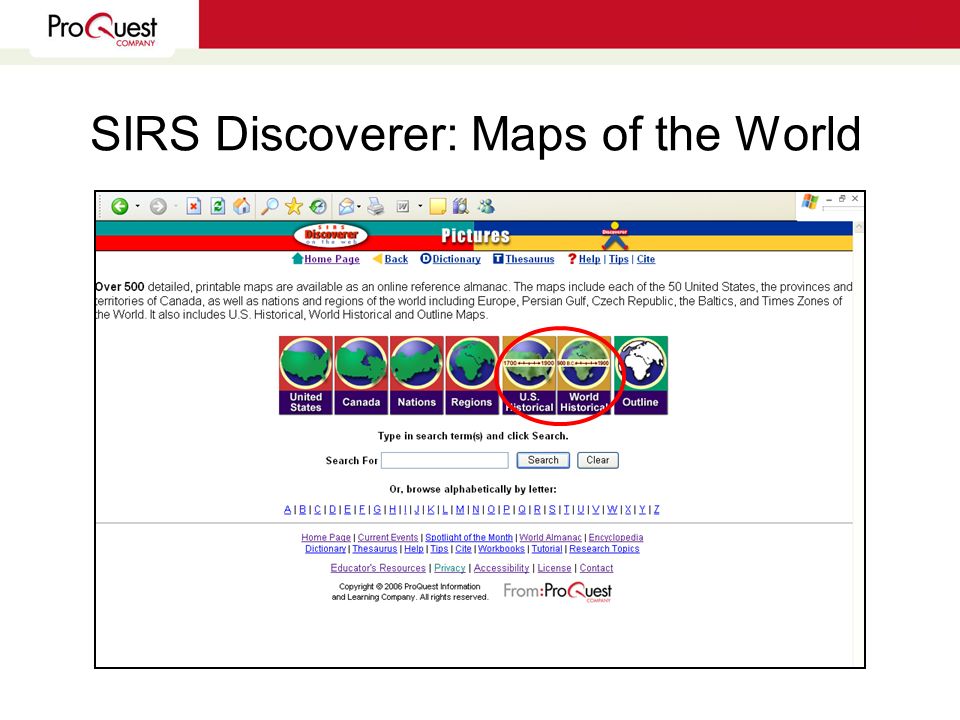The image size is (960, 720).
Task: Open the License link
Action: point(554,568)
